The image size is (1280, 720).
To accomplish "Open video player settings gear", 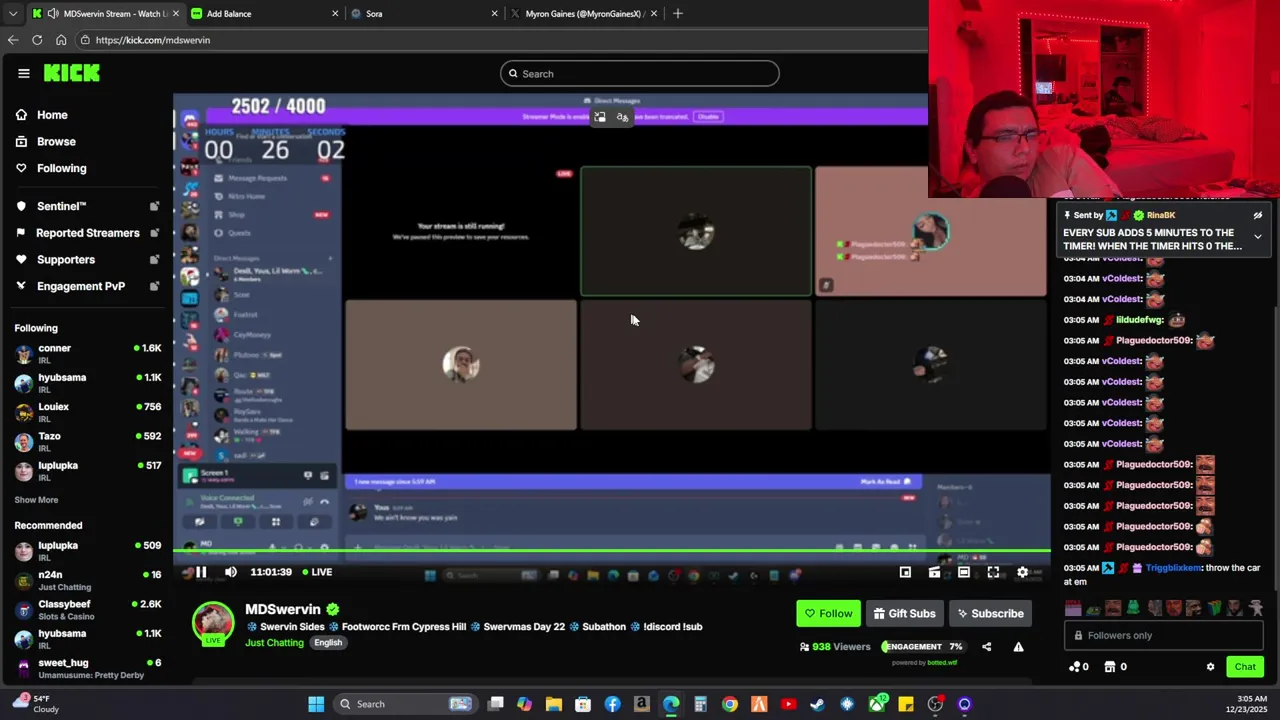I will (1022, 572).
